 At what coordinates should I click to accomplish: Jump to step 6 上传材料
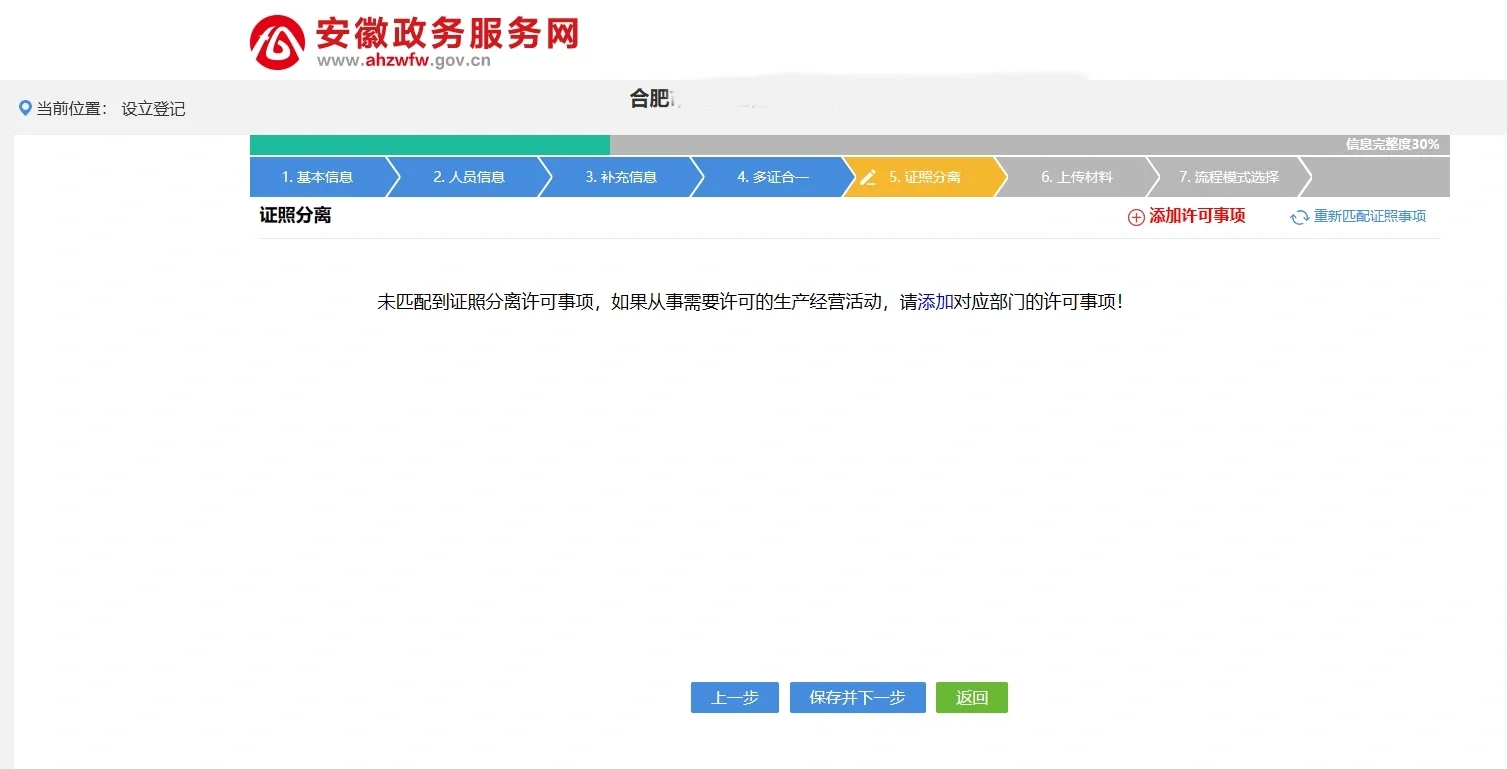[x=1077, y=177]
